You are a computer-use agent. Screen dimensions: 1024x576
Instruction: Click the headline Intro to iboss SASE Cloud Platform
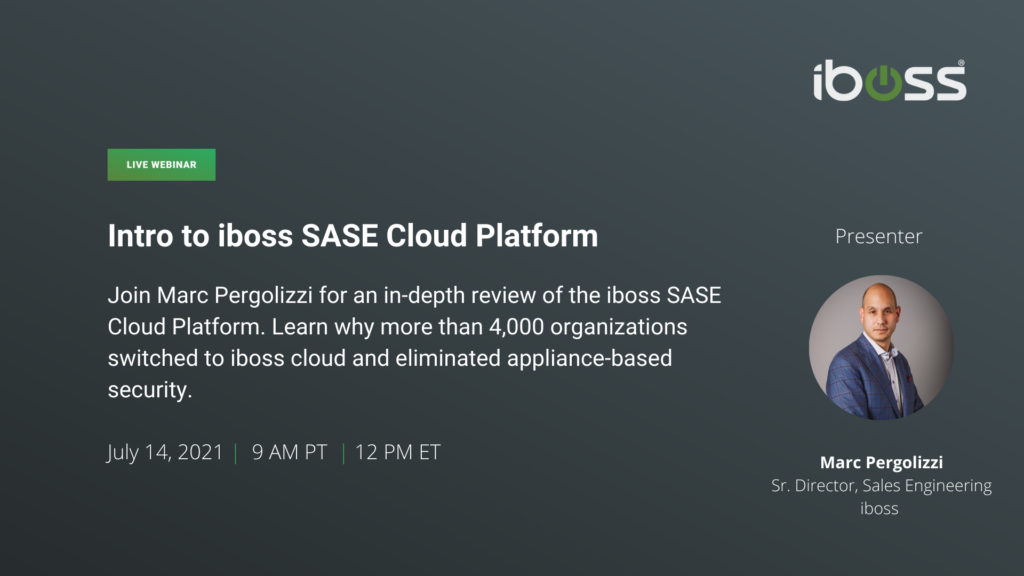[x=353, y=236]
